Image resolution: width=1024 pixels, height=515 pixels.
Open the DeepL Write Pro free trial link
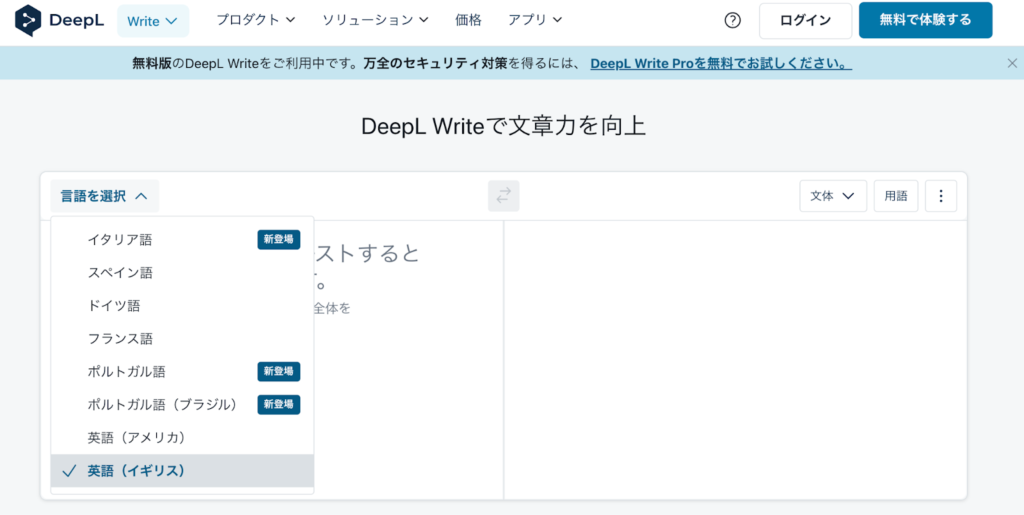click(x=721, y=63)
